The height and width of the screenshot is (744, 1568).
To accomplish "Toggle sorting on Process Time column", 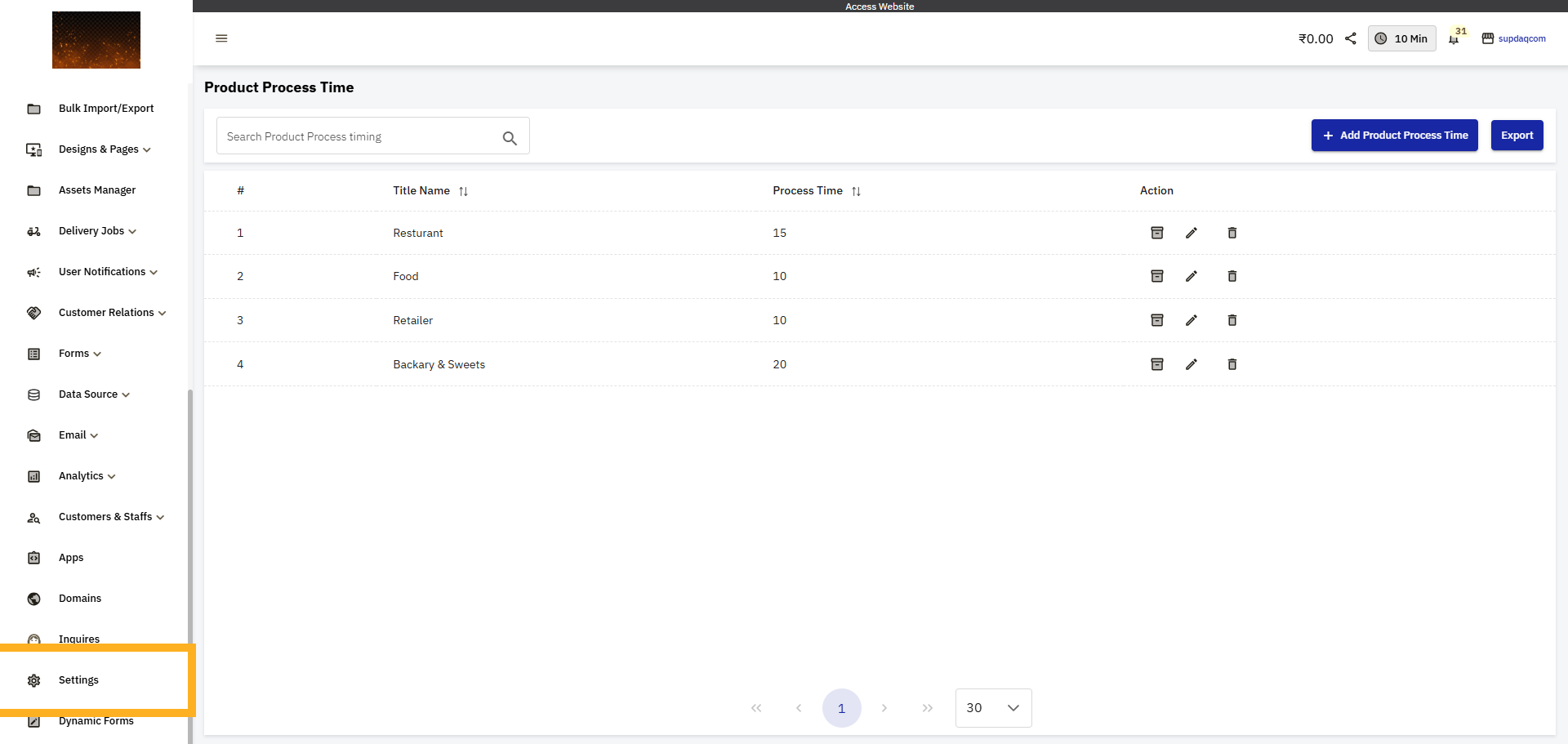I will [x=857, y=191].
